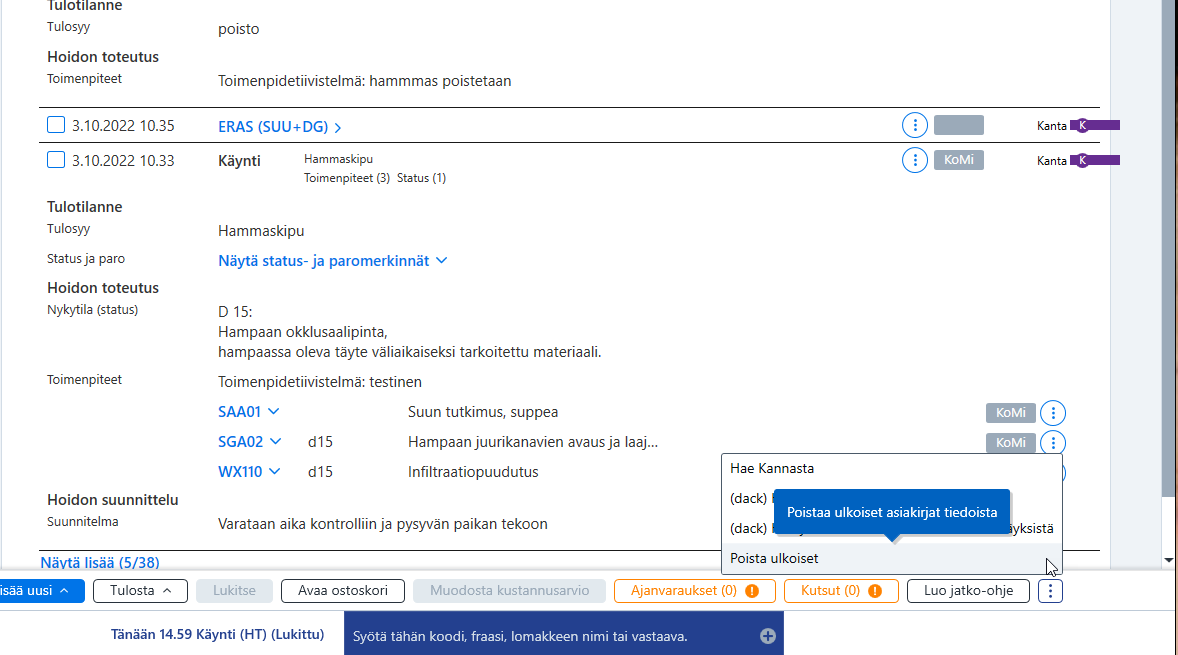Open more options for 10.33 Käynti entry
The image size is (1178, 655).
[914, 160]
